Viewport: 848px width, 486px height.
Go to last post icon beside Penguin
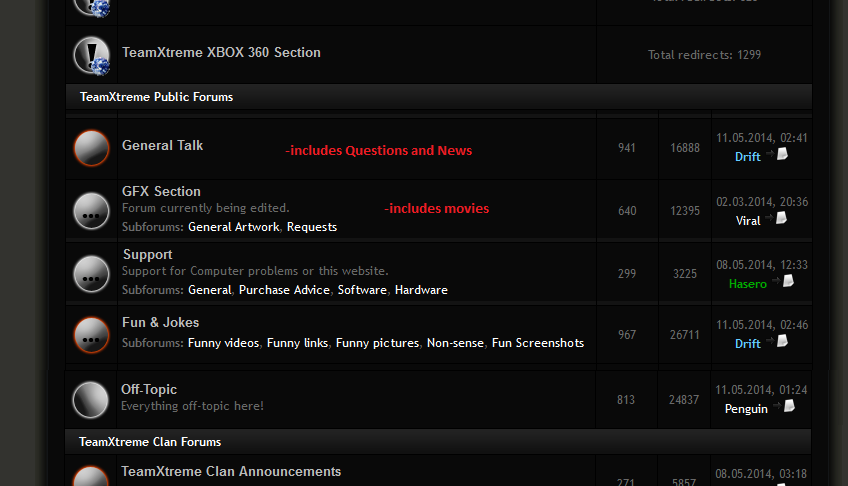click(785, 406)
